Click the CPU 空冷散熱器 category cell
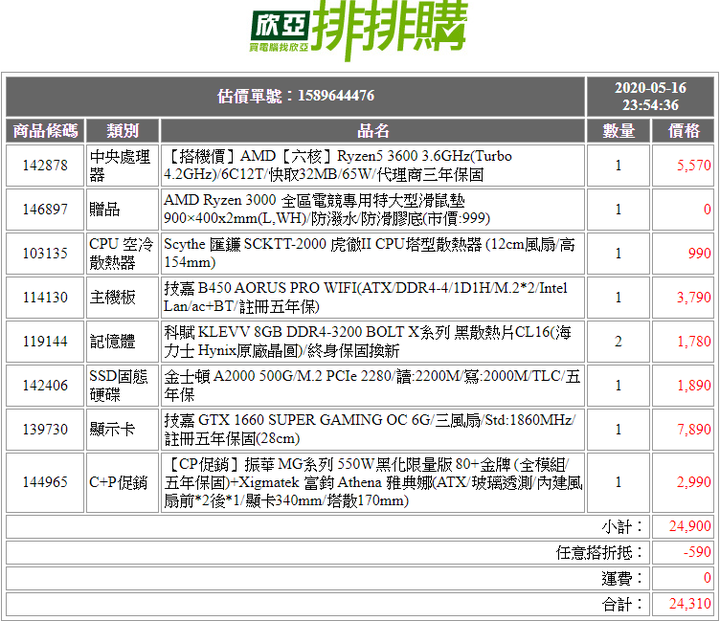Viewport: 720px width, 621px height. 123,254
